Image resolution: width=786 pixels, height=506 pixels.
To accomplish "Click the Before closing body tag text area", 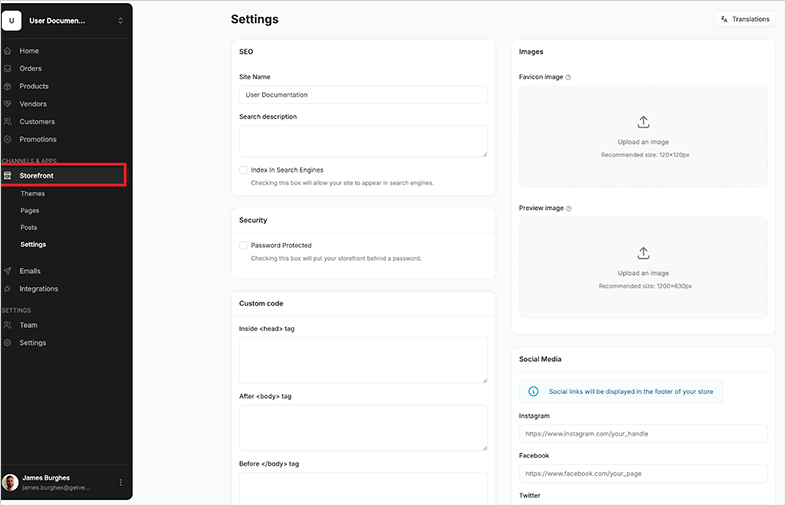I will [x=363, y=488].
